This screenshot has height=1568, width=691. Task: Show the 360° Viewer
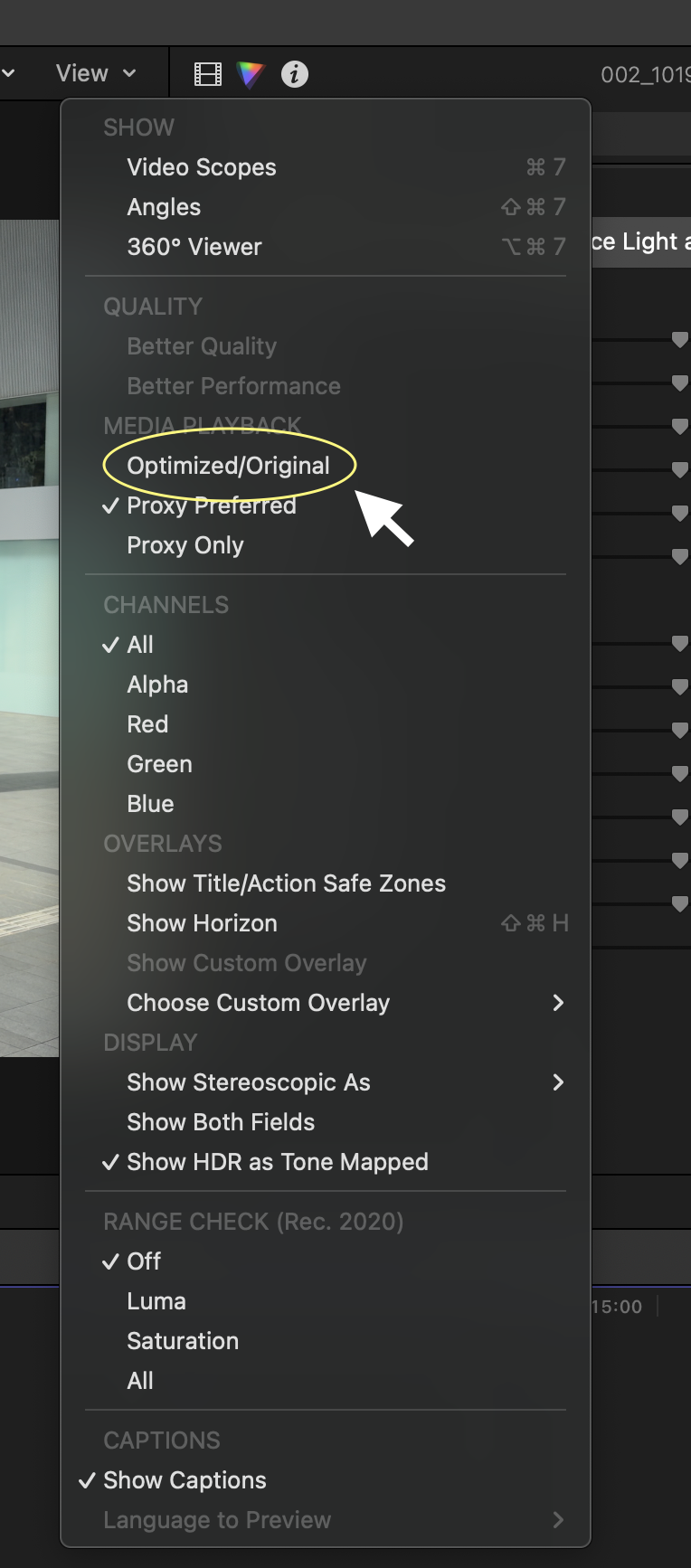194,247
